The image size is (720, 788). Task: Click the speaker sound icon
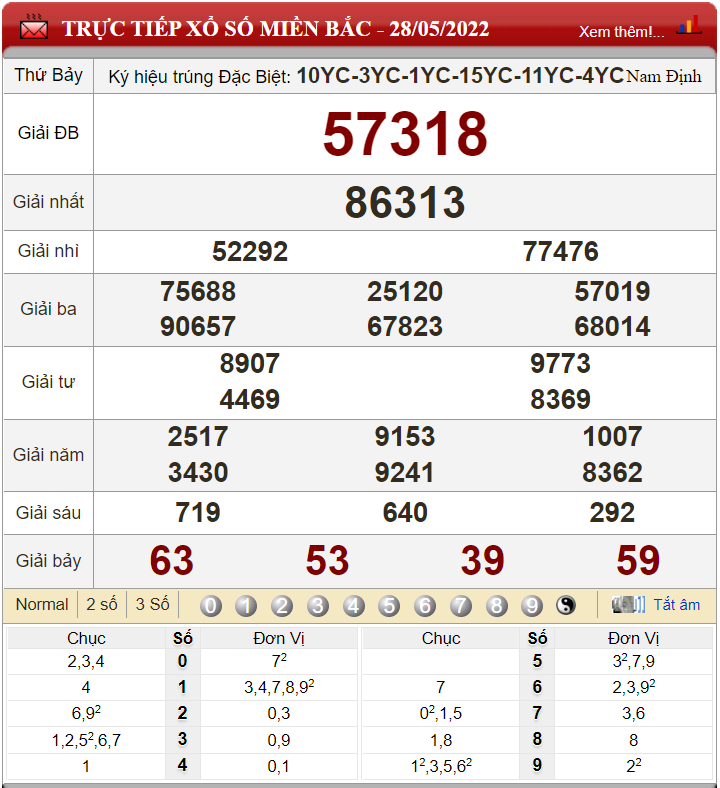[x=628, y=604]
